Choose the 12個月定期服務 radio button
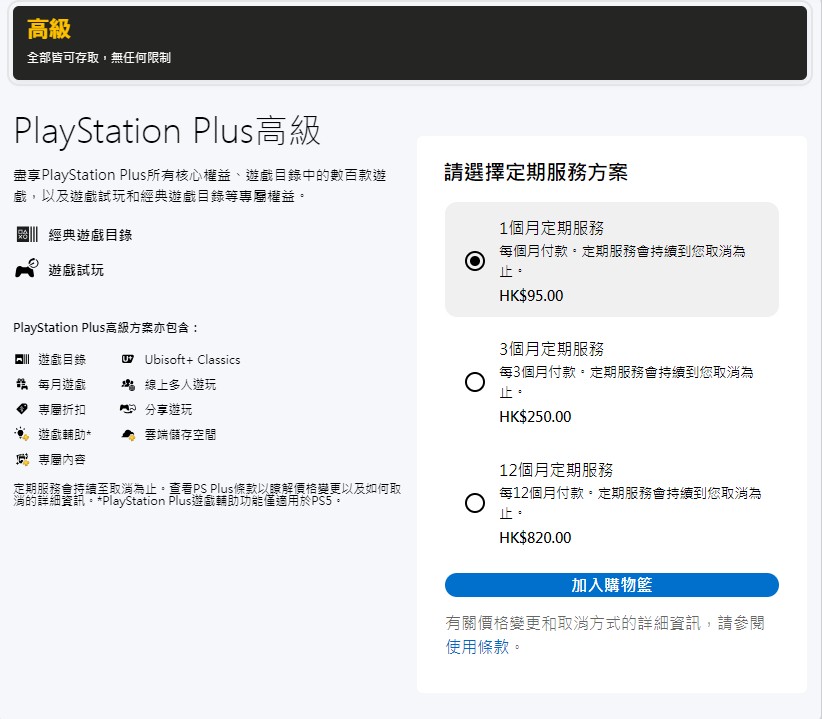 click(475, 503)
